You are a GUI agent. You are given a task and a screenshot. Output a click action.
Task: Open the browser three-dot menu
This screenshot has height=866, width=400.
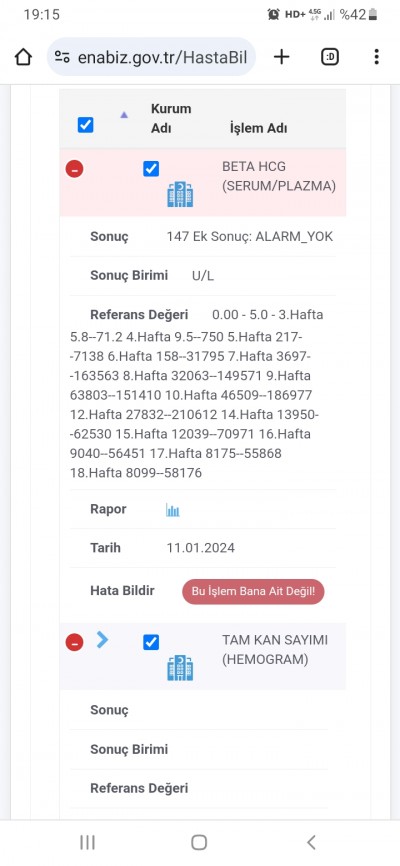pyautogui.click(x=376, y=57)
